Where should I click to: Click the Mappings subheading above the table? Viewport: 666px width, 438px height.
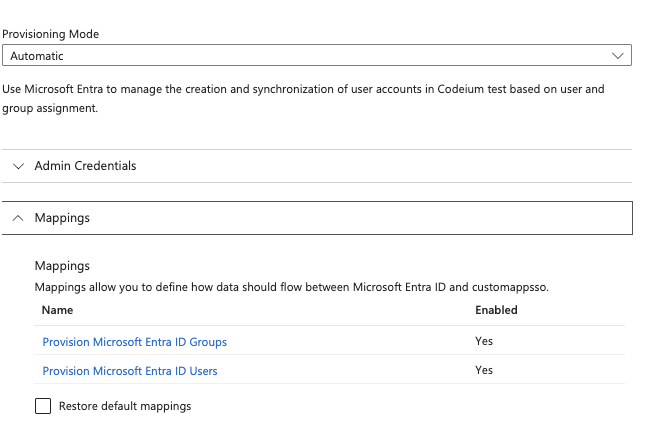(62, 266)
